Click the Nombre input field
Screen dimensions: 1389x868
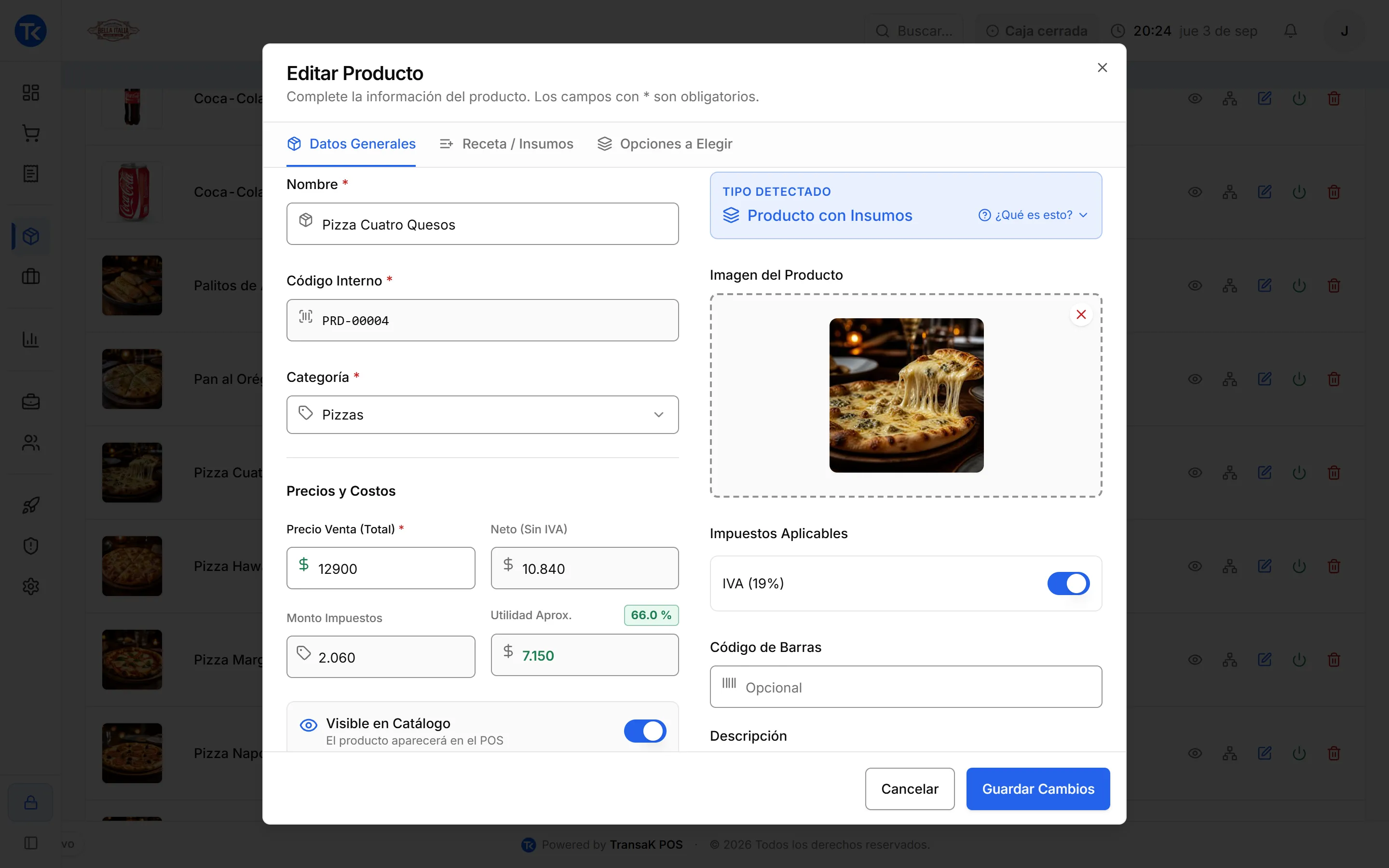coord(482,224)
